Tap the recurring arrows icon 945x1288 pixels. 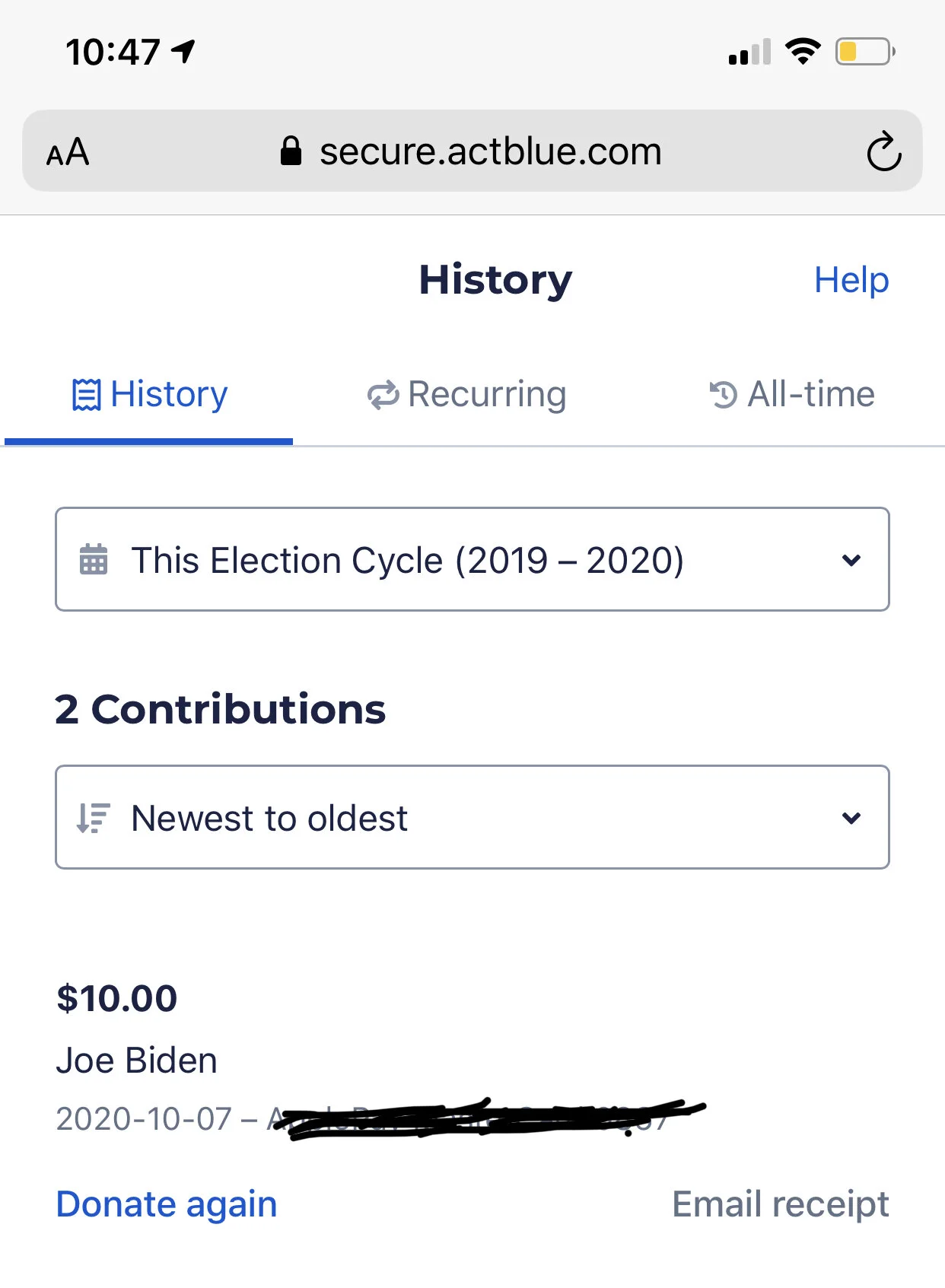coord(383,395)
